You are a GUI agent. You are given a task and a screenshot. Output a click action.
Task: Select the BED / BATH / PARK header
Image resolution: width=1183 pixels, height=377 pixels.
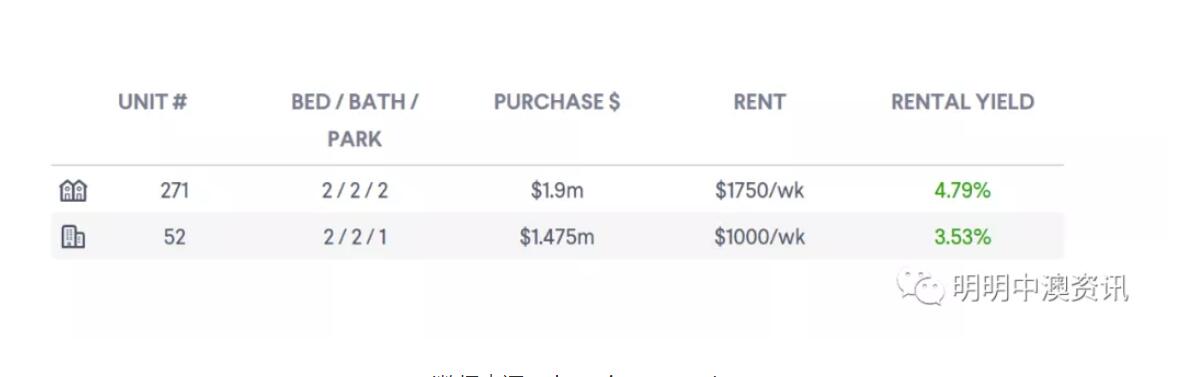355,120
